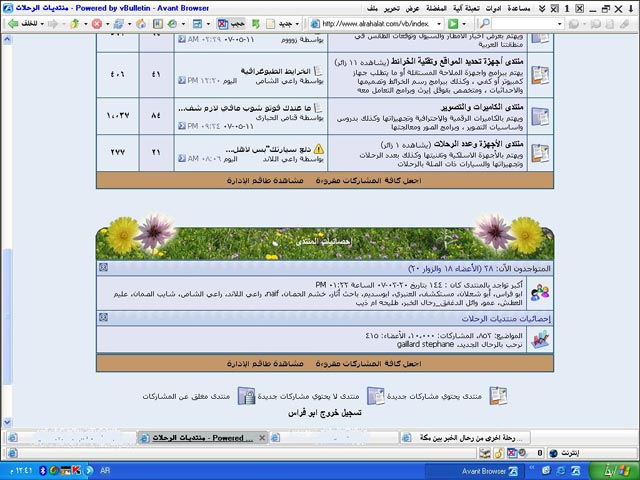Open the ملف (File) menu
640x480 pixels.
click(372, 8)
